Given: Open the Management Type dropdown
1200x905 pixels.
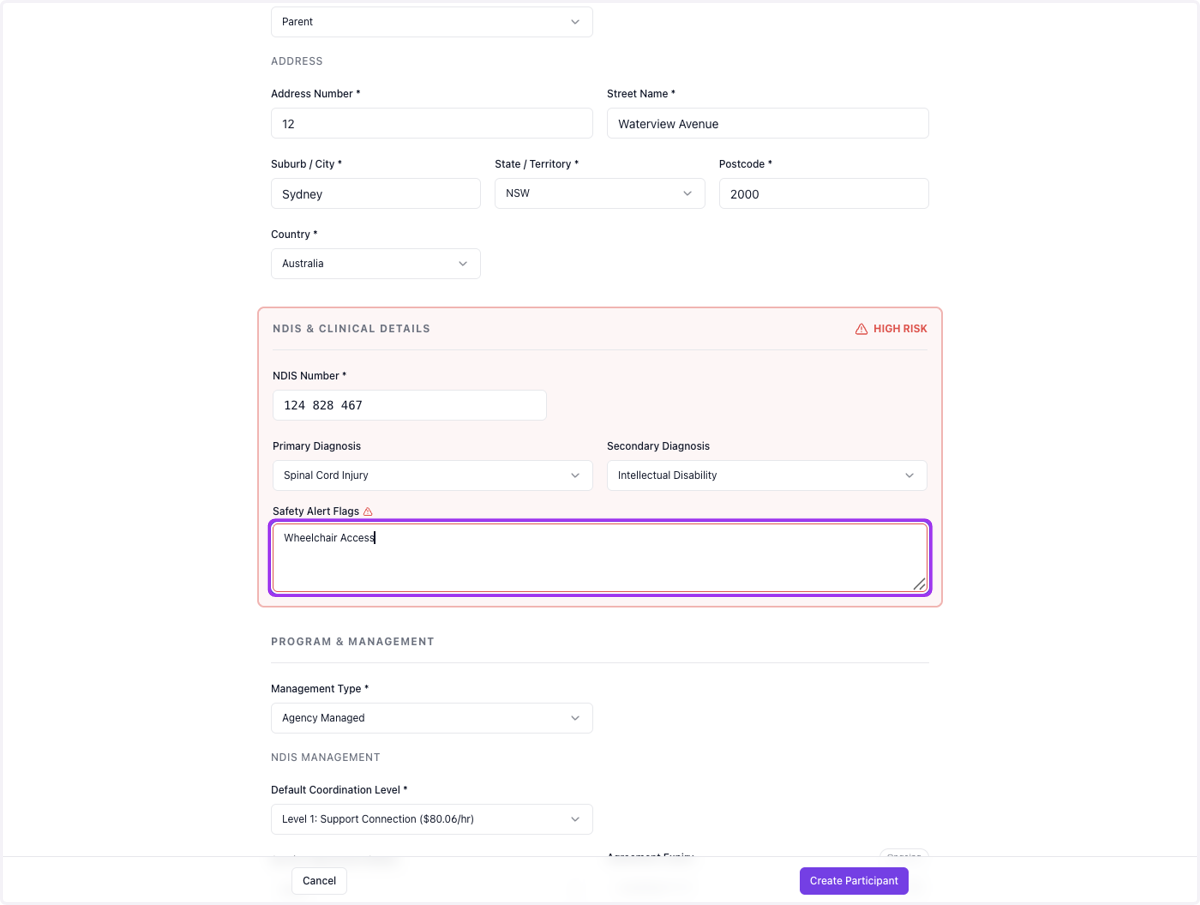Looking at the screenshot, I should pyautogui.click(x=432, y=718).
